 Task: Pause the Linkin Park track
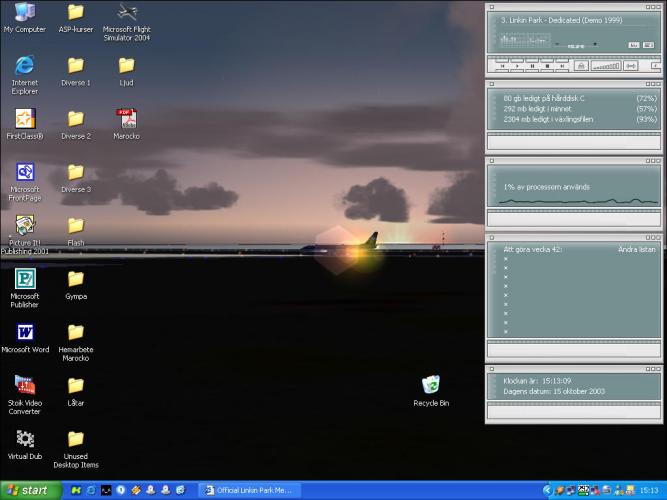pyautogui.click(x=530, y=66)
